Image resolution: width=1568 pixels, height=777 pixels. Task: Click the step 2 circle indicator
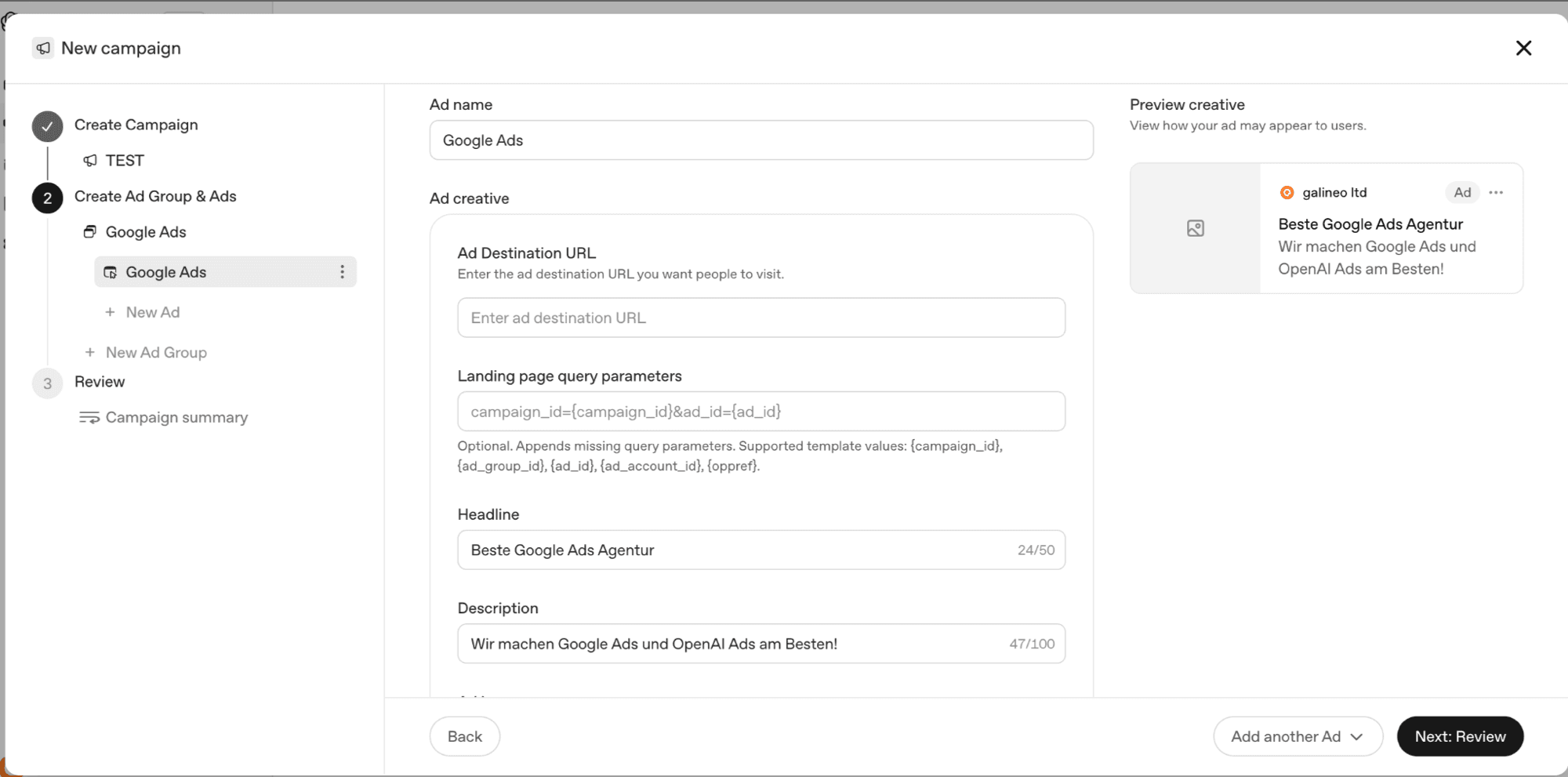47,198
